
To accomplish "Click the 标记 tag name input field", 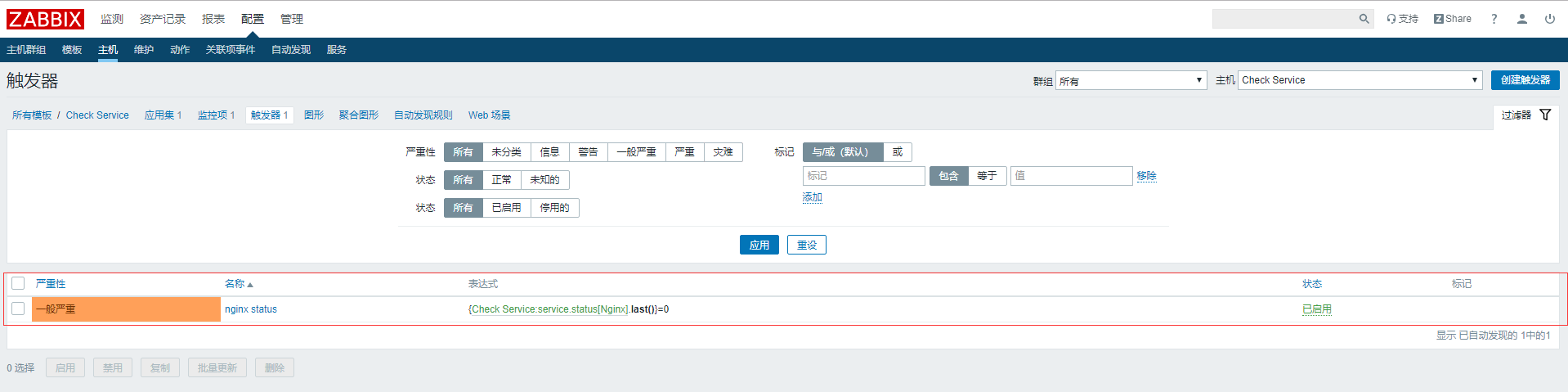I will click(x=863, y=176).
